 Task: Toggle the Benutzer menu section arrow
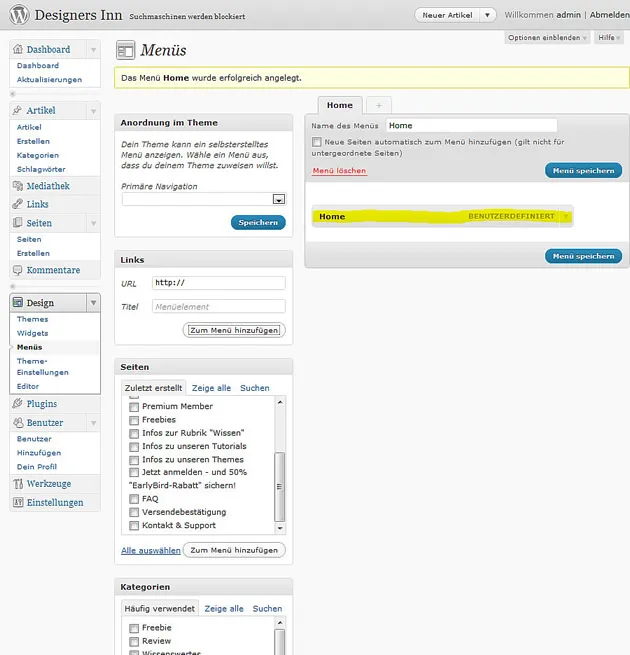click(93, 423)
